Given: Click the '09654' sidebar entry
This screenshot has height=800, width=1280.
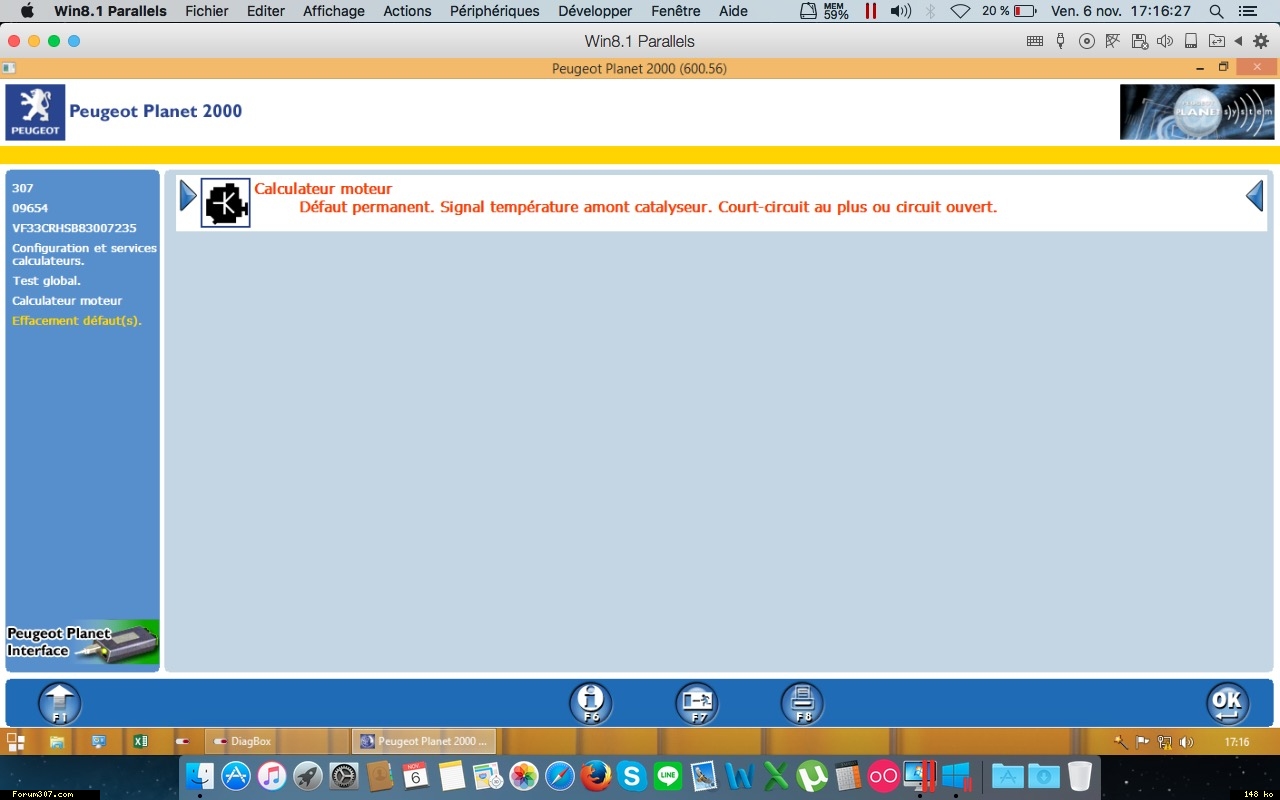Looking at the screenshot, I should (x=30, y=208).
